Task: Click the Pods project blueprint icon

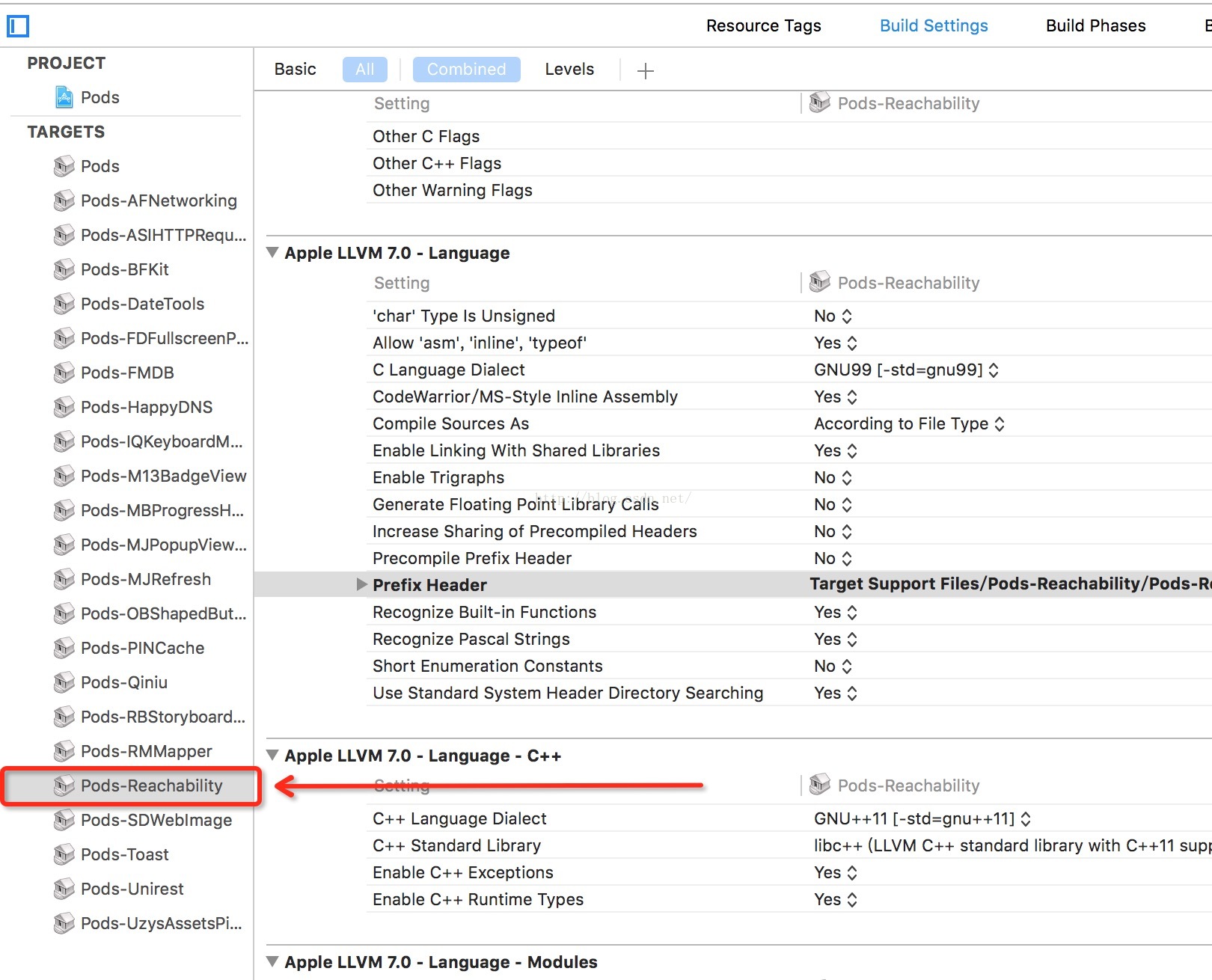Action: click(64, 97)
